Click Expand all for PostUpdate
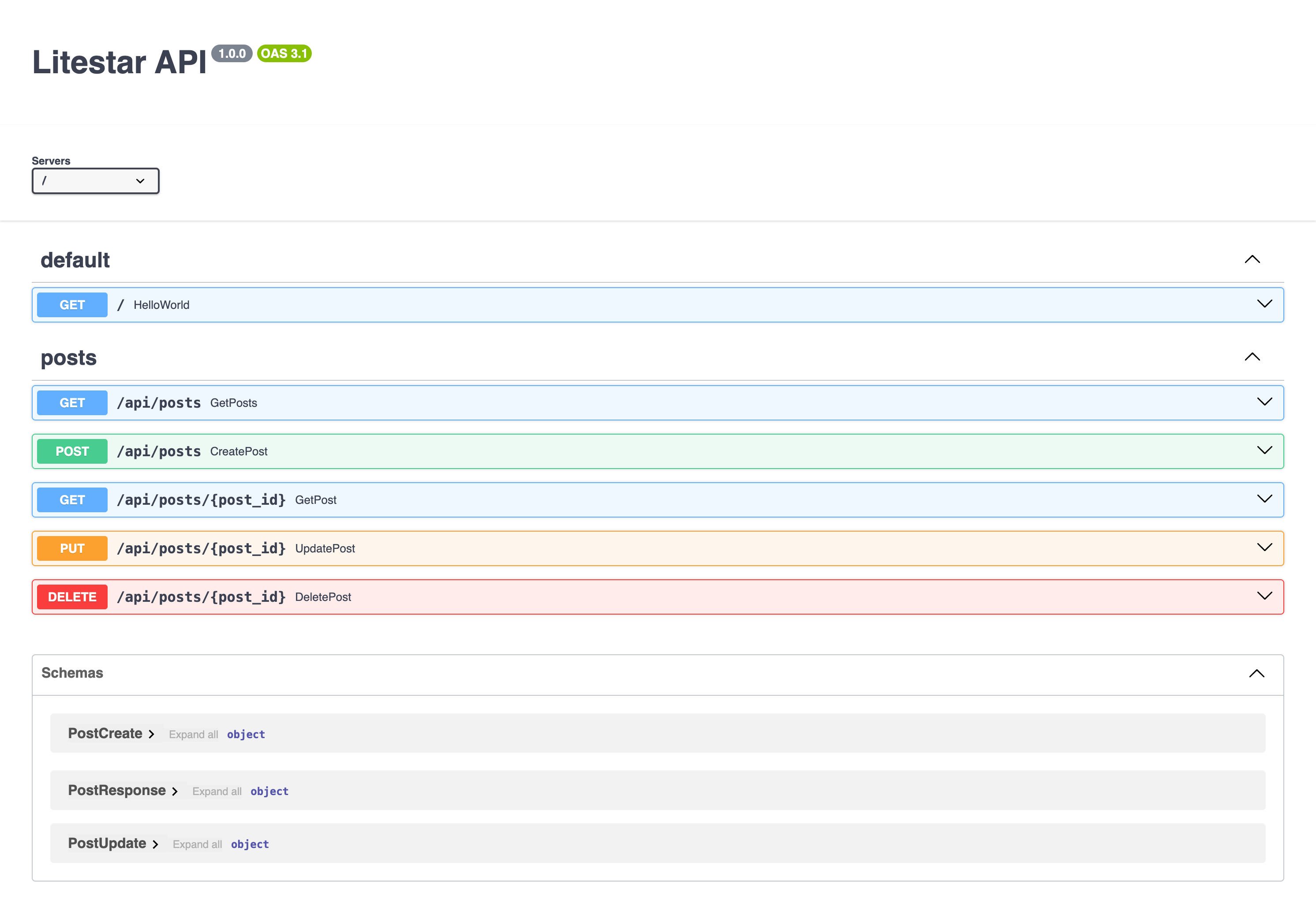The image size is (1316, 908). point(197,844)
